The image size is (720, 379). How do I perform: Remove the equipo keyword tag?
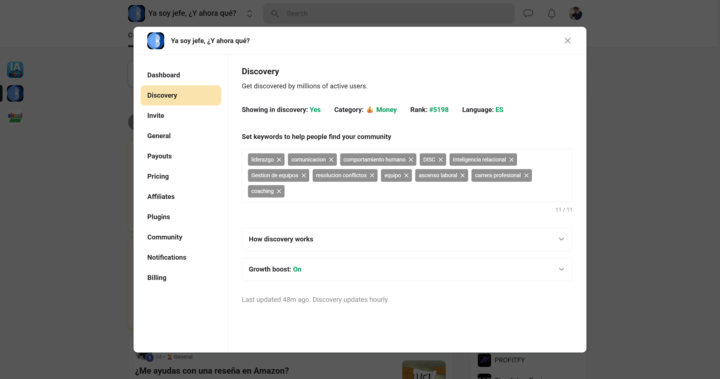406,175
